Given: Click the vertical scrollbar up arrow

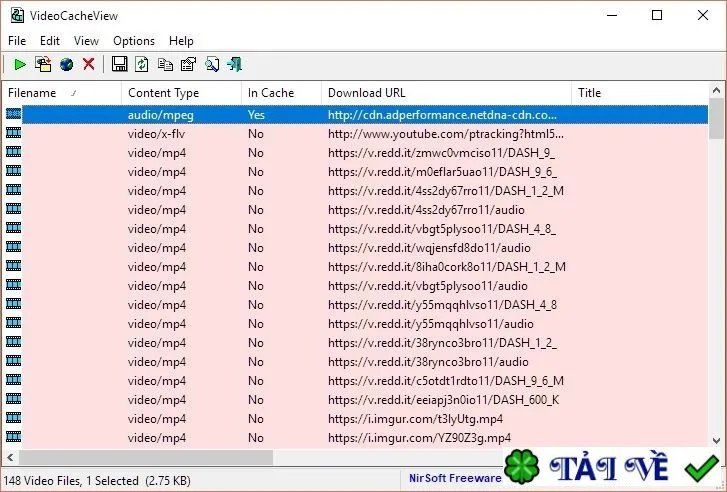Looking at the screenshot, I should click(716, 90).
